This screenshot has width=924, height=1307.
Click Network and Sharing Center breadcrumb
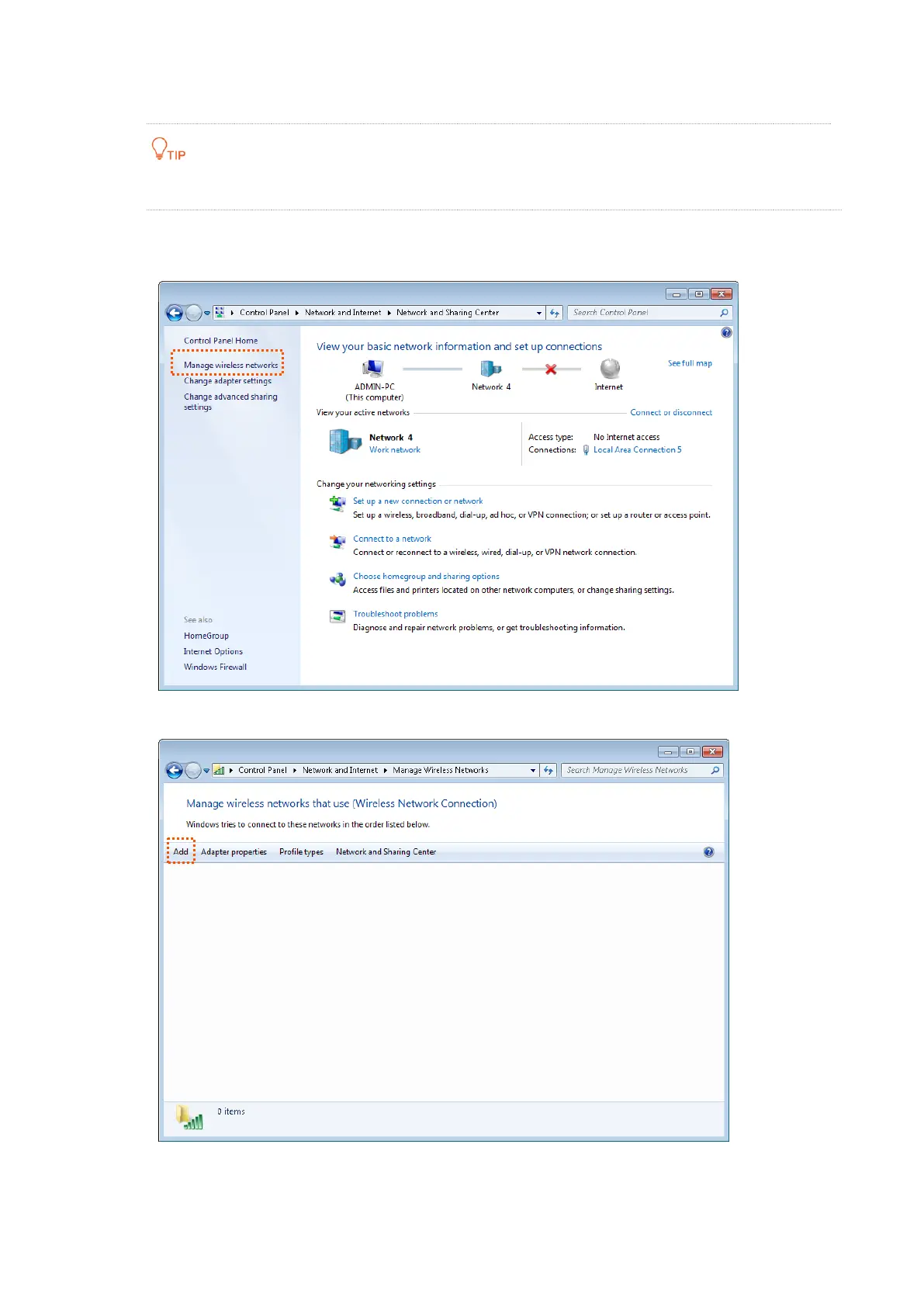(448, 313)
